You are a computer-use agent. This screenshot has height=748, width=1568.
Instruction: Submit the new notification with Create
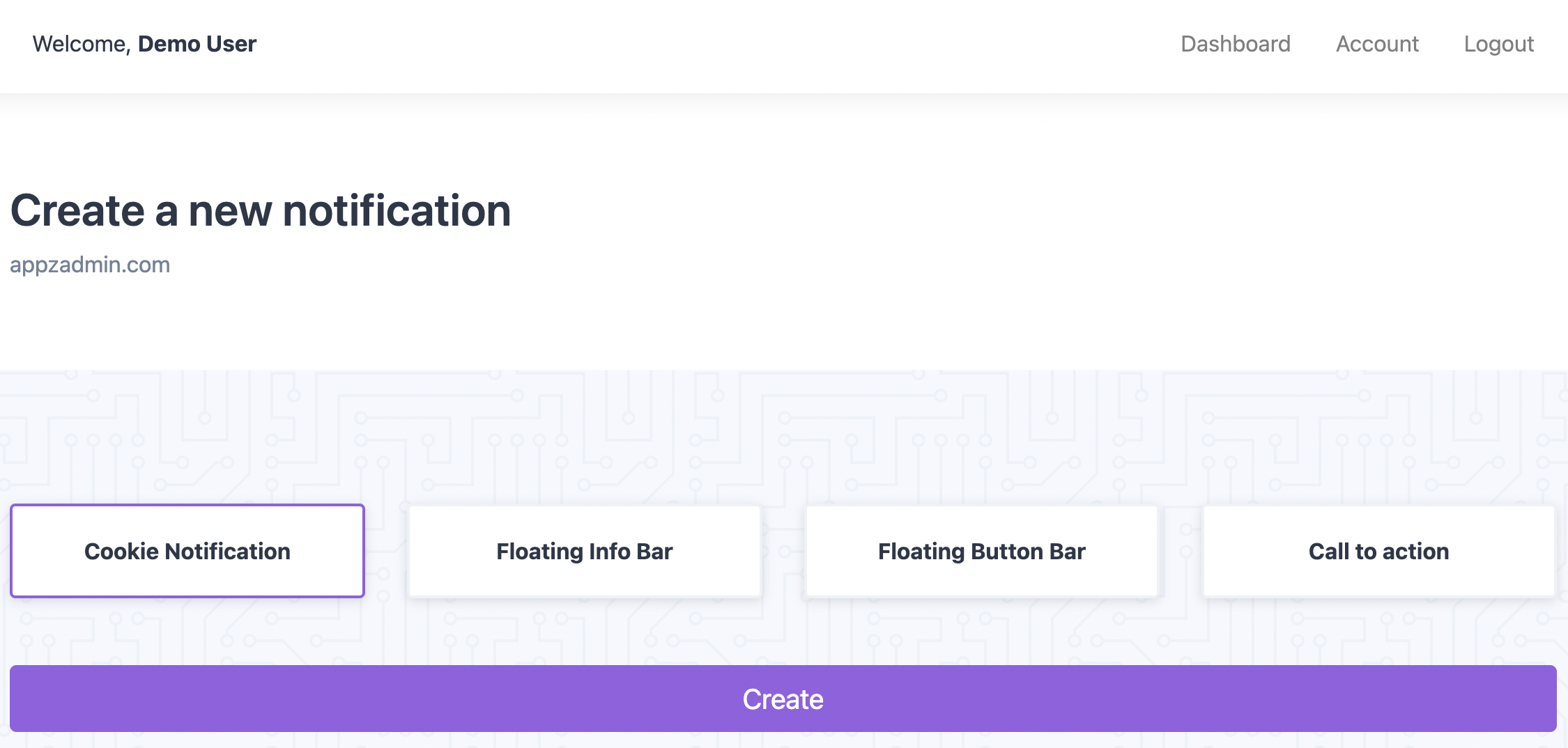coord(783,699)
